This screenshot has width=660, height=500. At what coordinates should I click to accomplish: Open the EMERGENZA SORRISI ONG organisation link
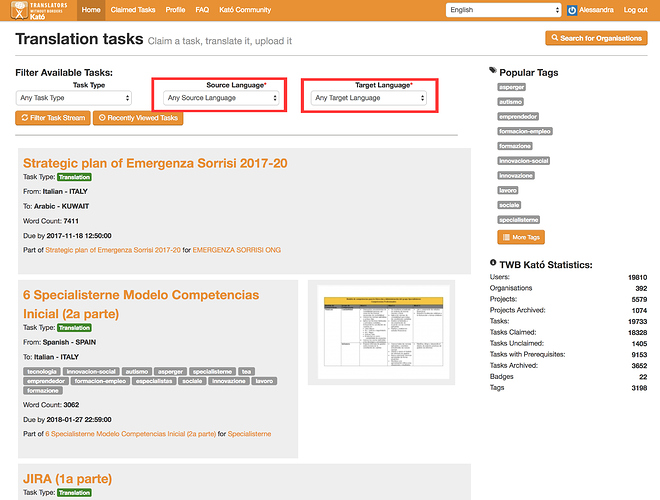(x=237, y=250)
